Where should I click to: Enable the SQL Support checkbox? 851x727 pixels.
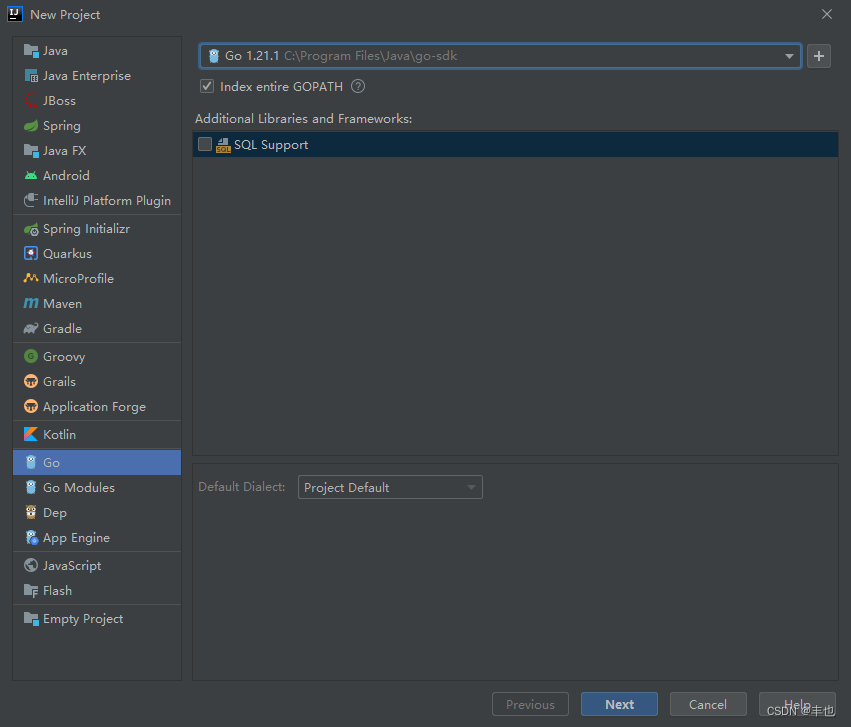point(205,144)
